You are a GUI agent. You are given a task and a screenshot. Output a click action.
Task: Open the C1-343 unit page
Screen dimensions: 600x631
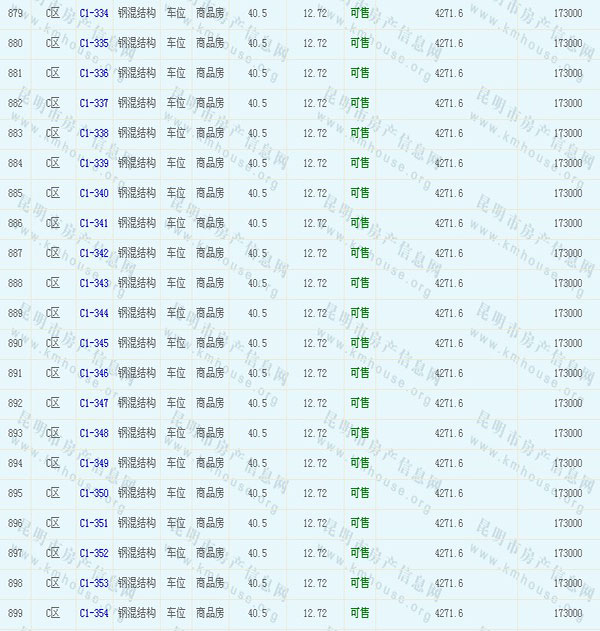tap(94, 283)
